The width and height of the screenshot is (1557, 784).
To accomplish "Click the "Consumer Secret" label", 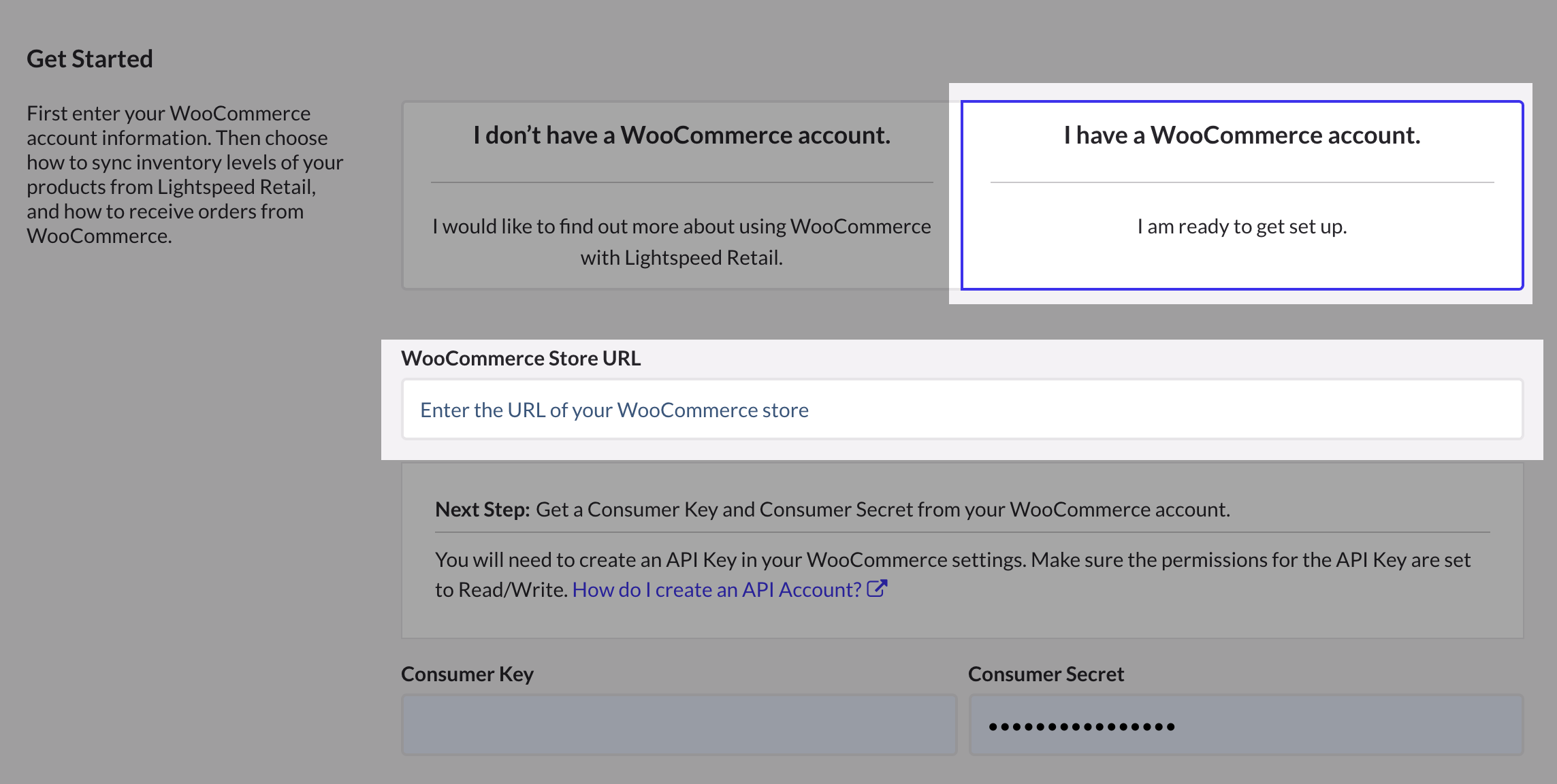I will [1046, 674].
